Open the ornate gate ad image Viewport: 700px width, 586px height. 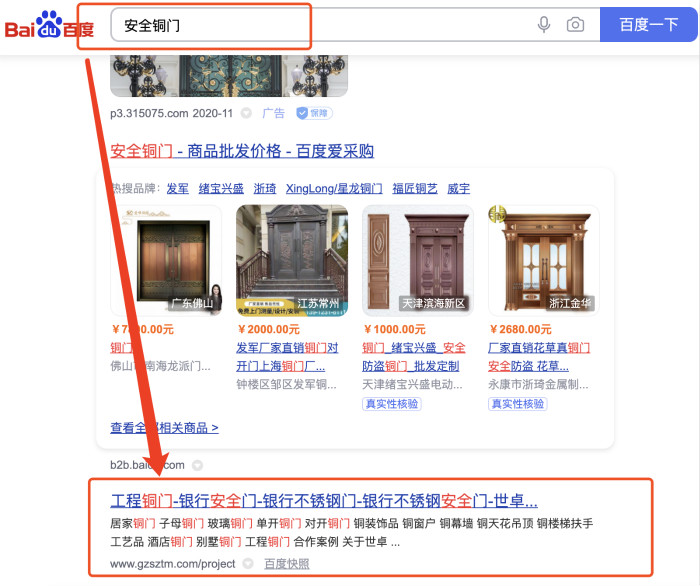click(x=229, y=75)
